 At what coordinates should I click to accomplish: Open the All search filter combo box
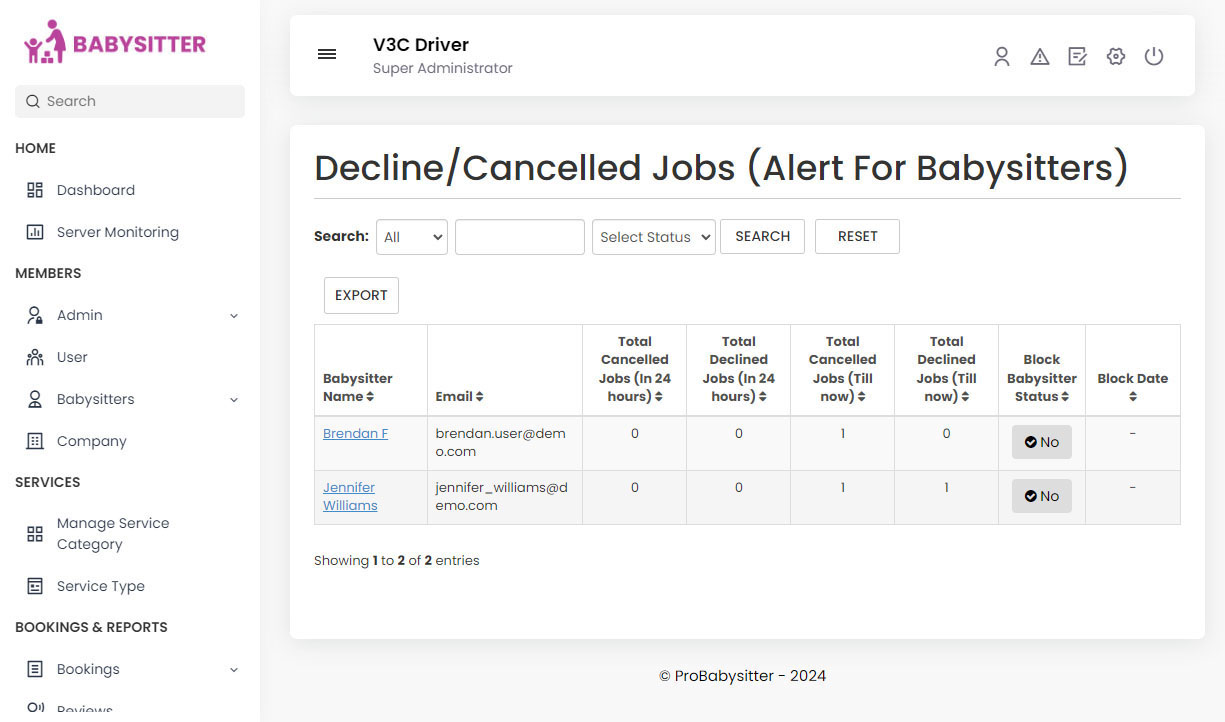pos(411,236)
